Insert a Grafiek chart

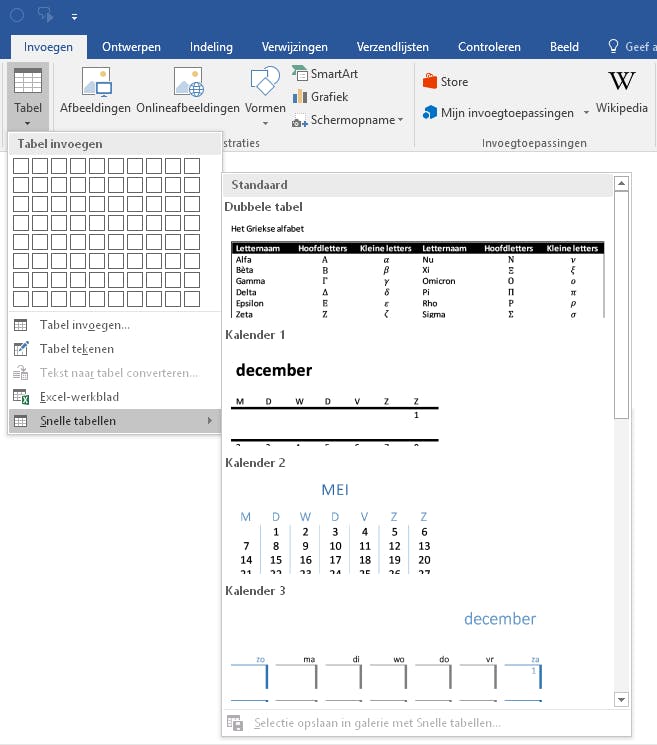321,96
